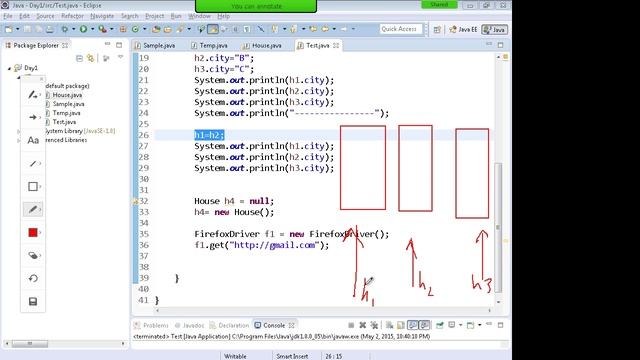Click the save annotation icon
The image size is (640, 360).
[33, 301]
